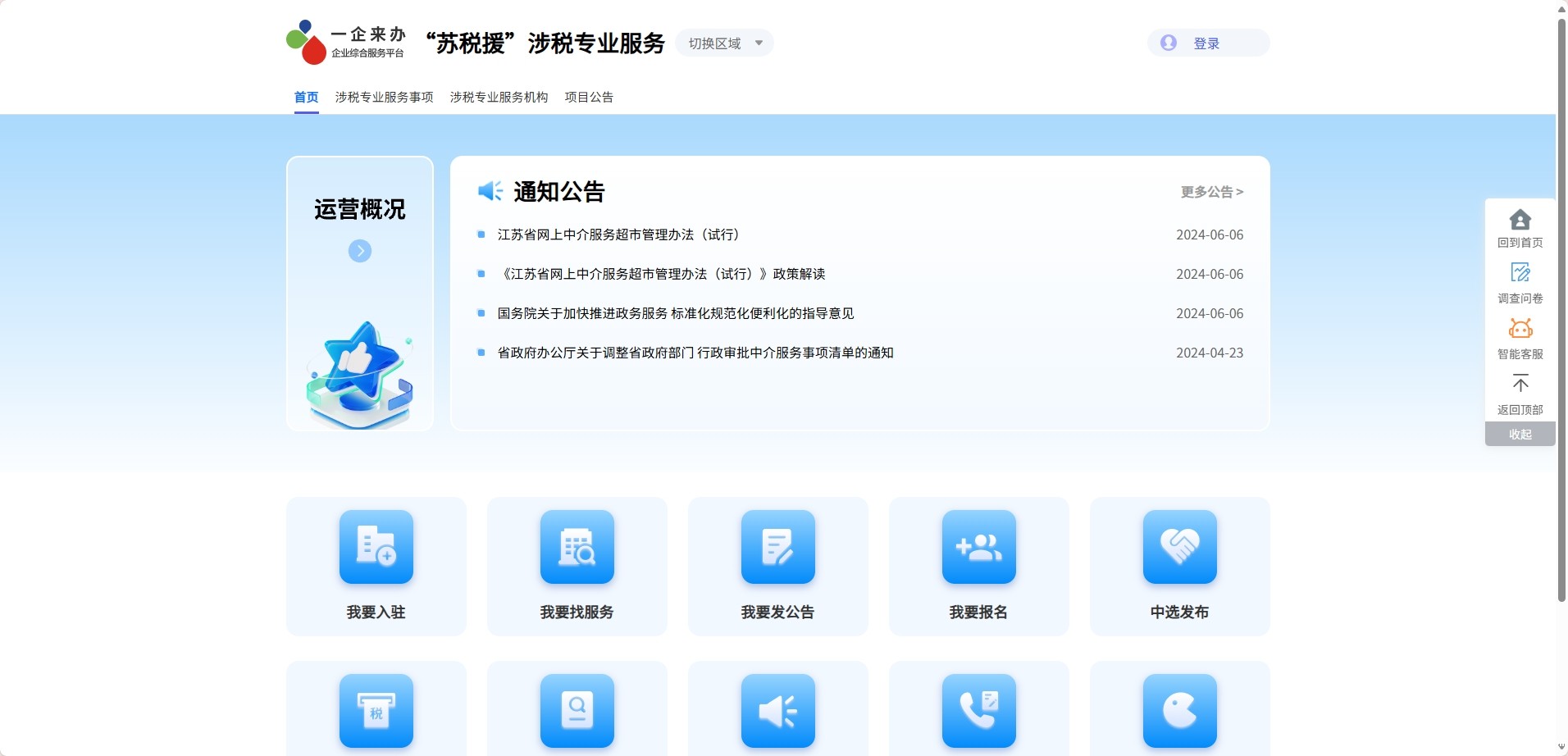Expand the 切换区域 dropdown
The height and width of the screenshot is (756, 1568).
coord(724,43)
